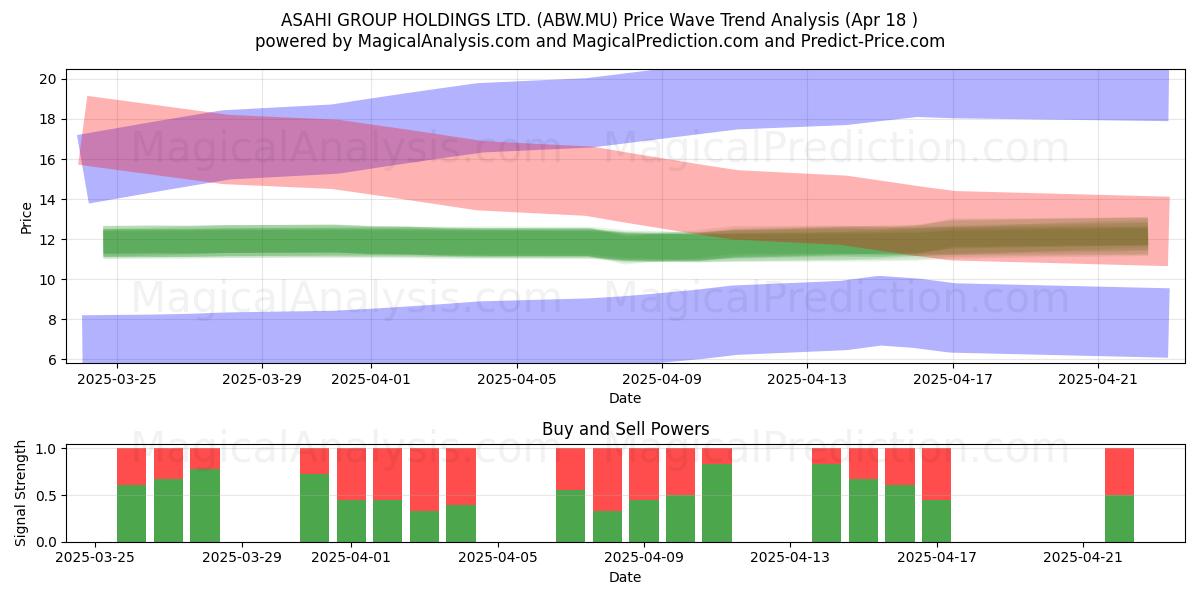Click the 'Signal Strength' y-axis label

click(x=22, y=493)
